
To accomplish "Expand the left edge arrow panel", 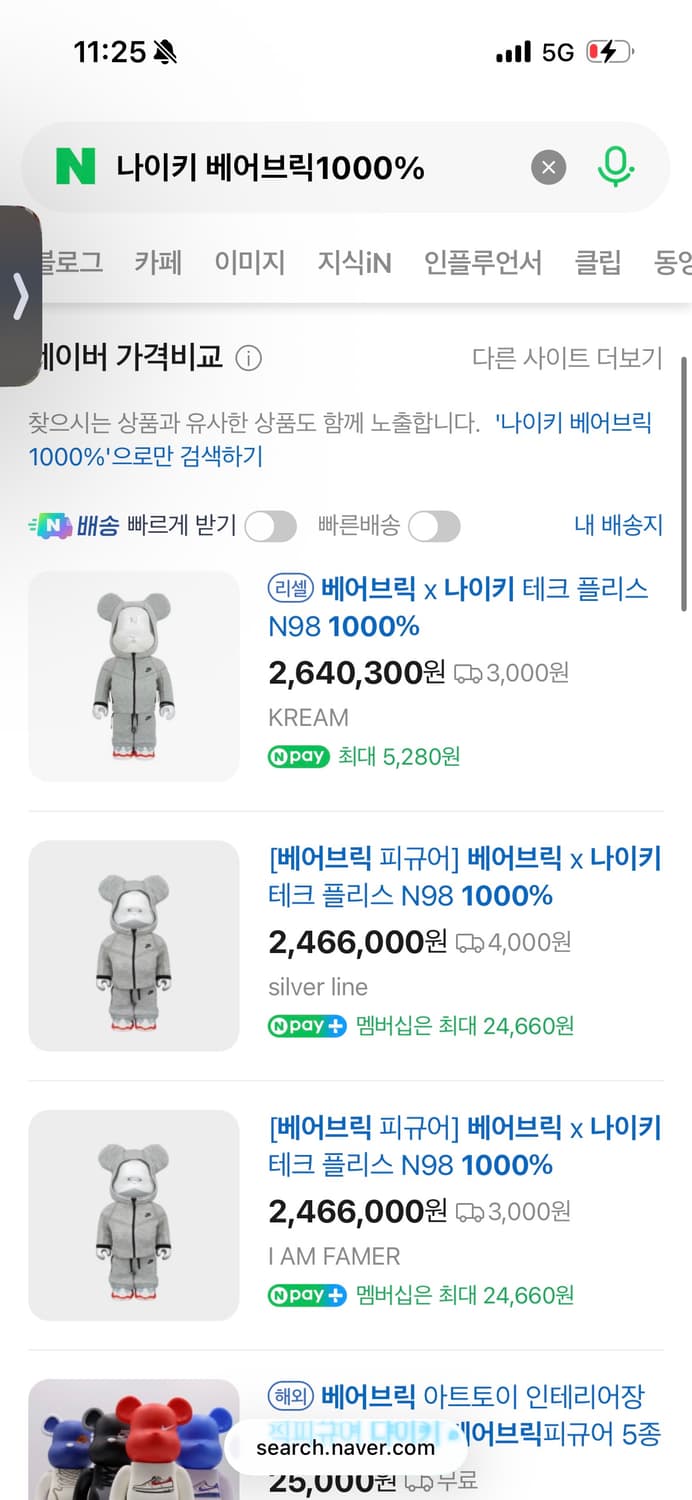I will [x=18, y=297].
